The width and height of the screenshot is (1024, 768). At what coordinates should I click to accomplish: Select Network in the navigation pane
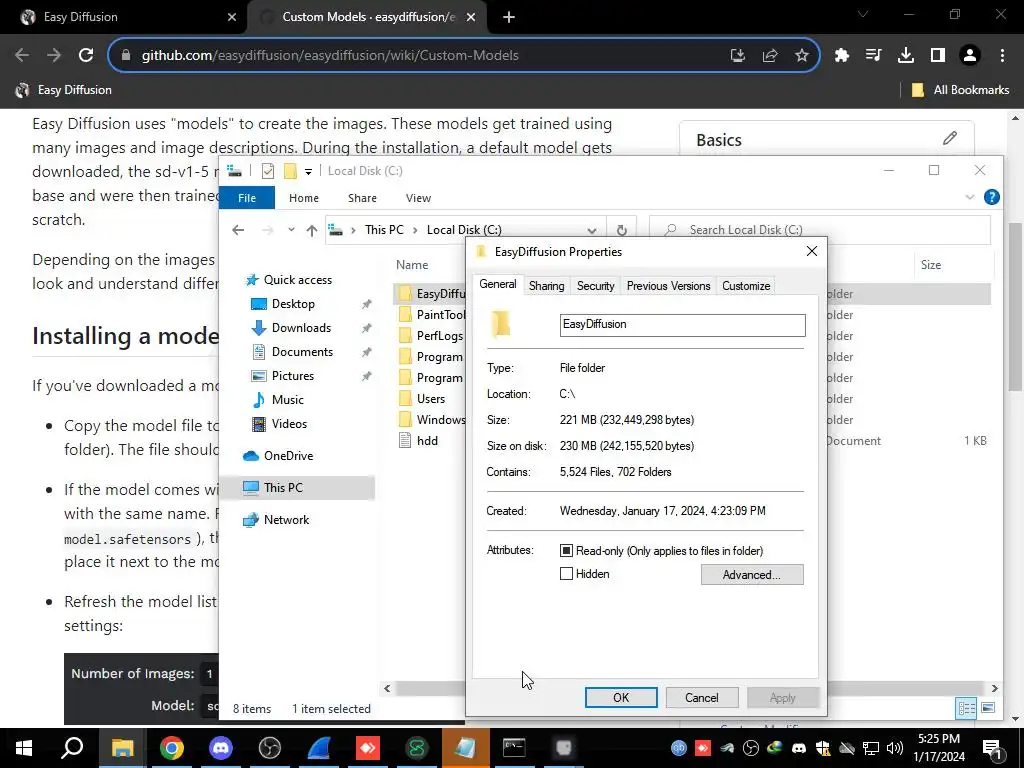coord(286,520)
